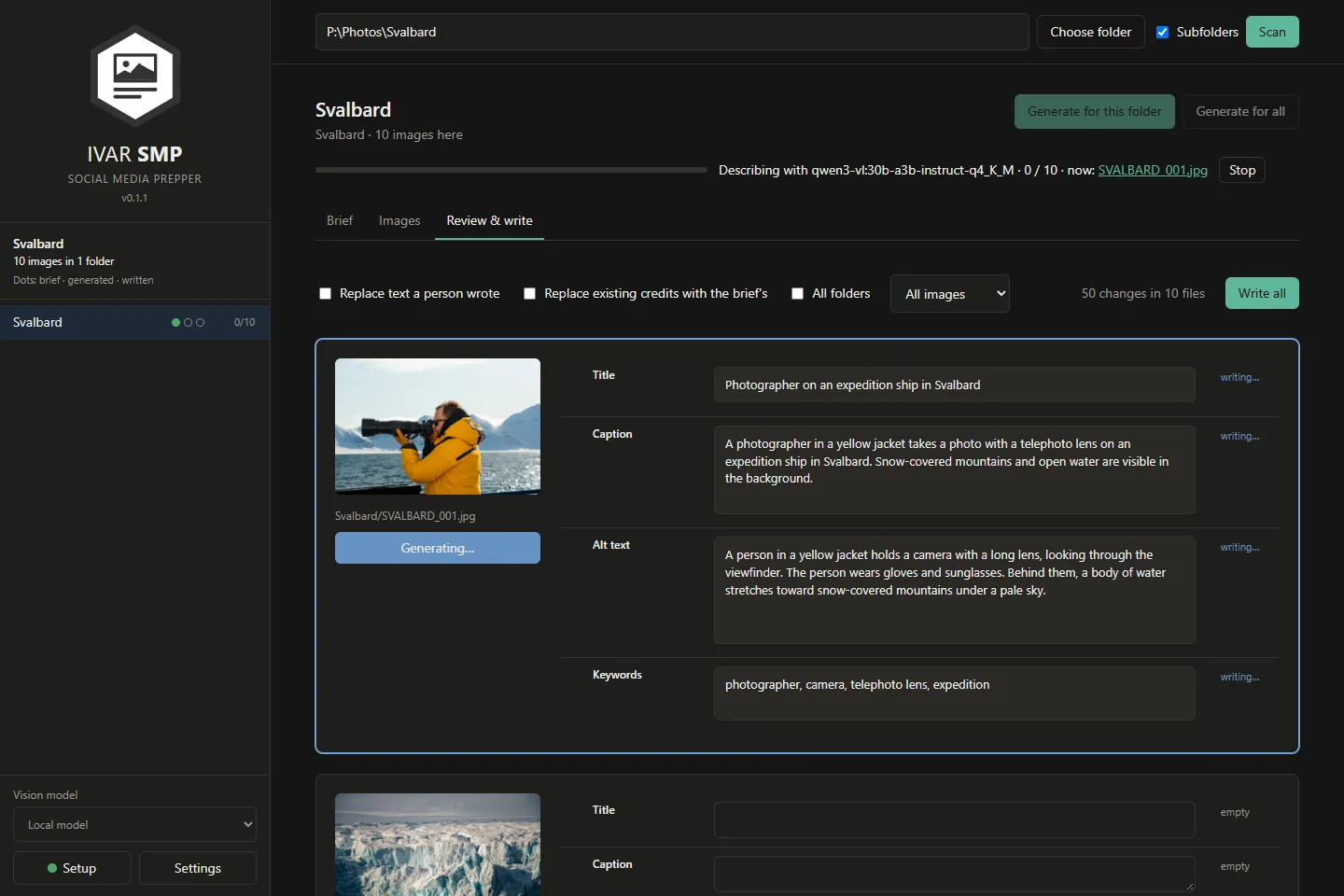Viewport: 1344px width, 896px height.
Task: Click the 'writing...' status beside Title
Action: [1239, 377]
